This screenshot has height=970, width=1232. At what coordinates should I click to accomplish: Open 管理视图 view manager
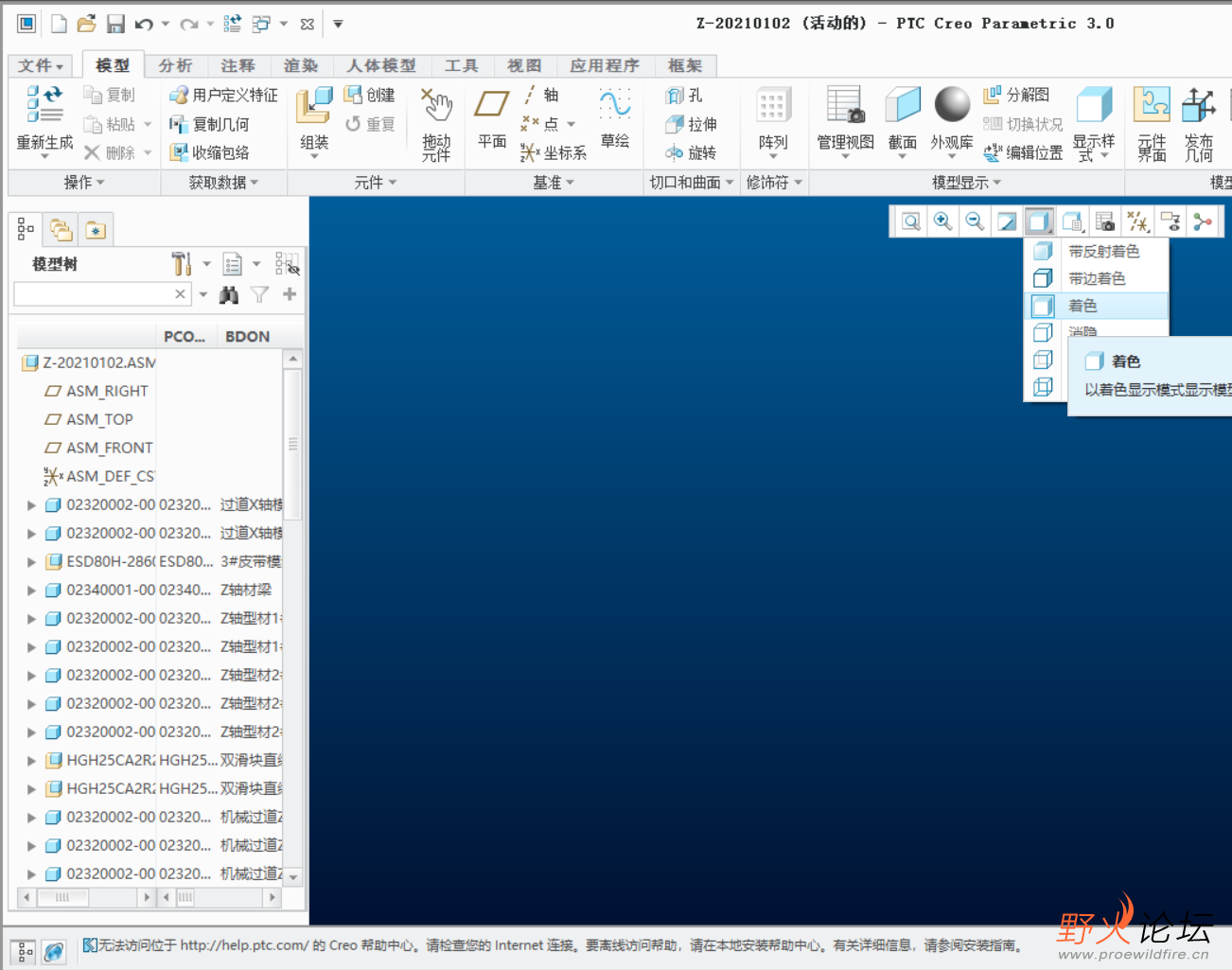[845, 120]
